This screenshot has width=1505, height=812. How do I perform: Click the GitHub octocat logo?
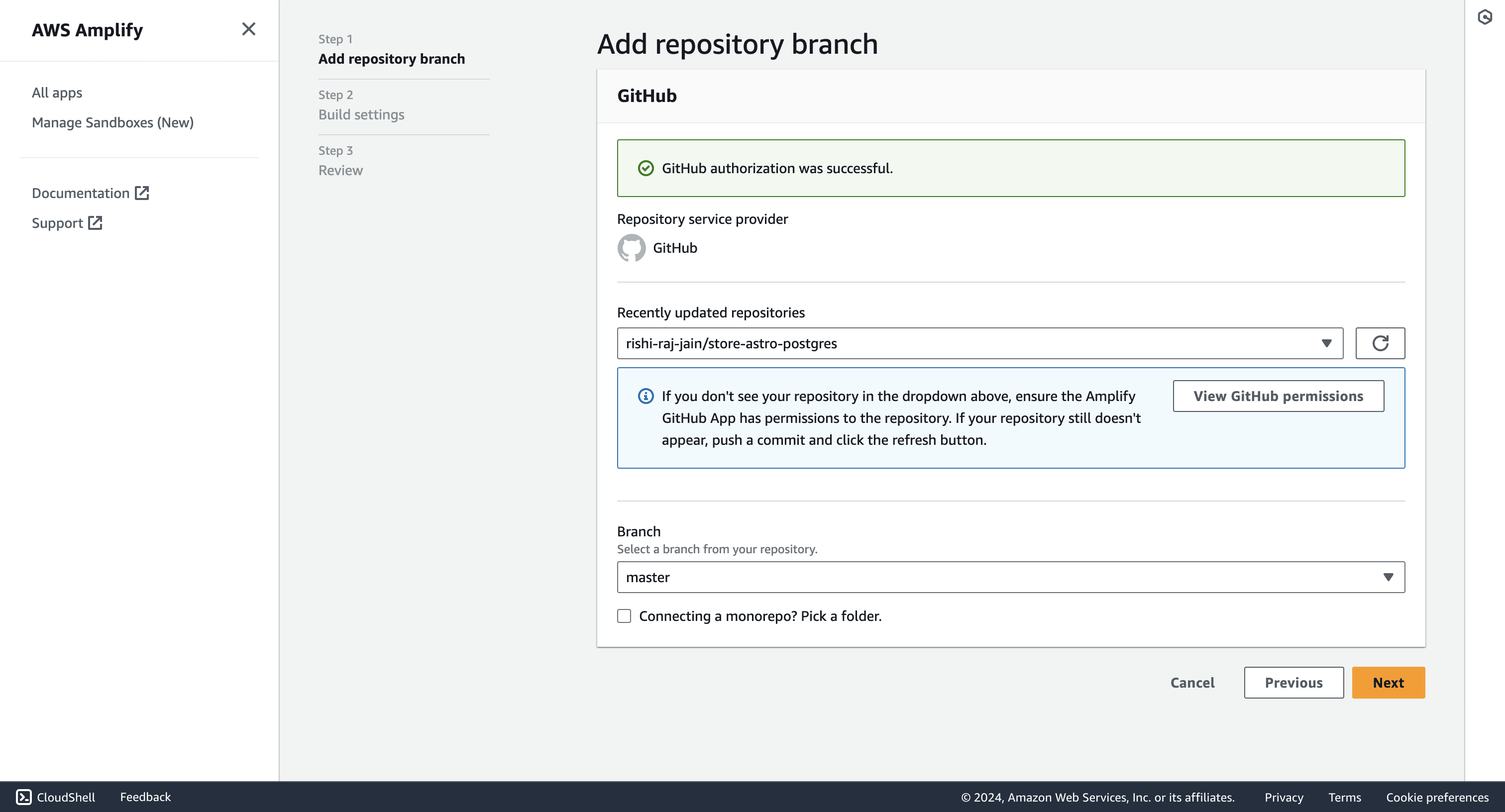631,248
